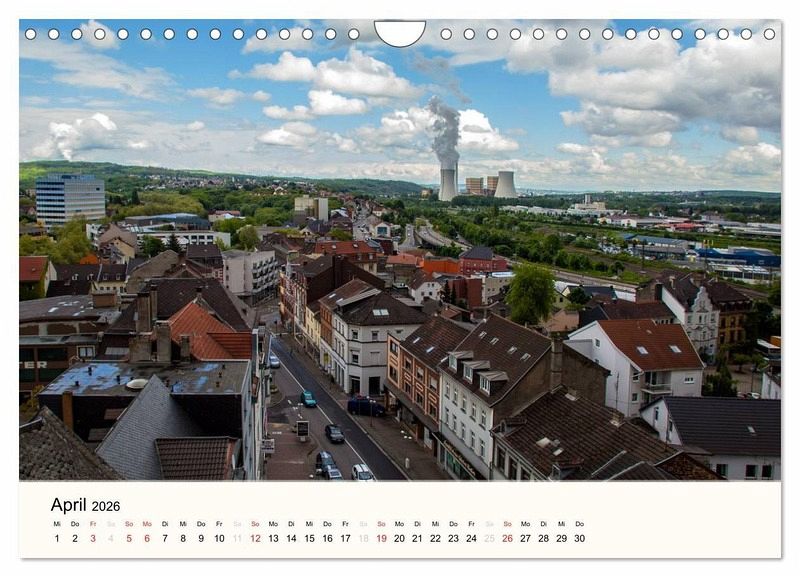
Task: Click the red Sunday date 19
Action: pyautogui.click(x=381, y=538)
